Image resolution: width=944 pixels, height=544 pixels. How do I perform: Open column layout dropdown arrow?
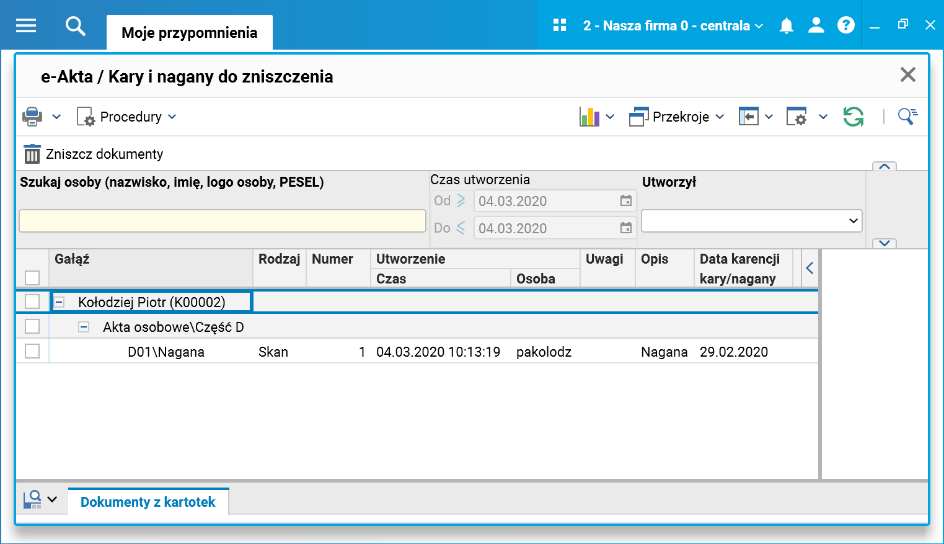point(769,117)
